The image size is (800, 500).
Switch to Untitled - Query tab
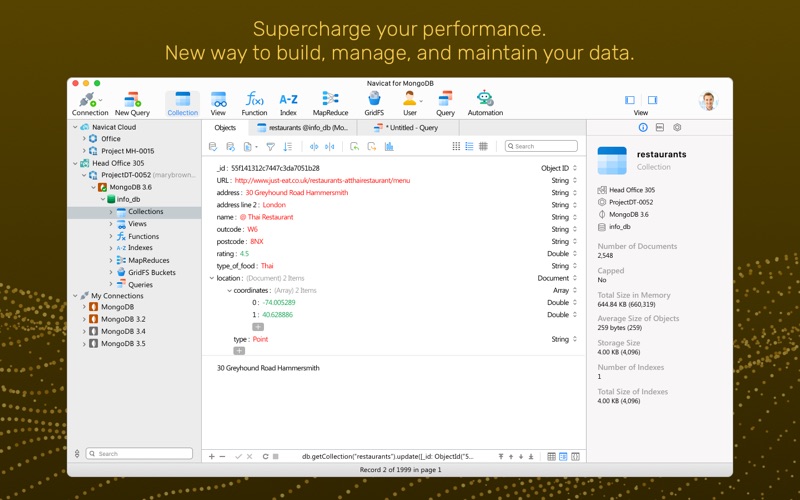(x=408, y=128)
